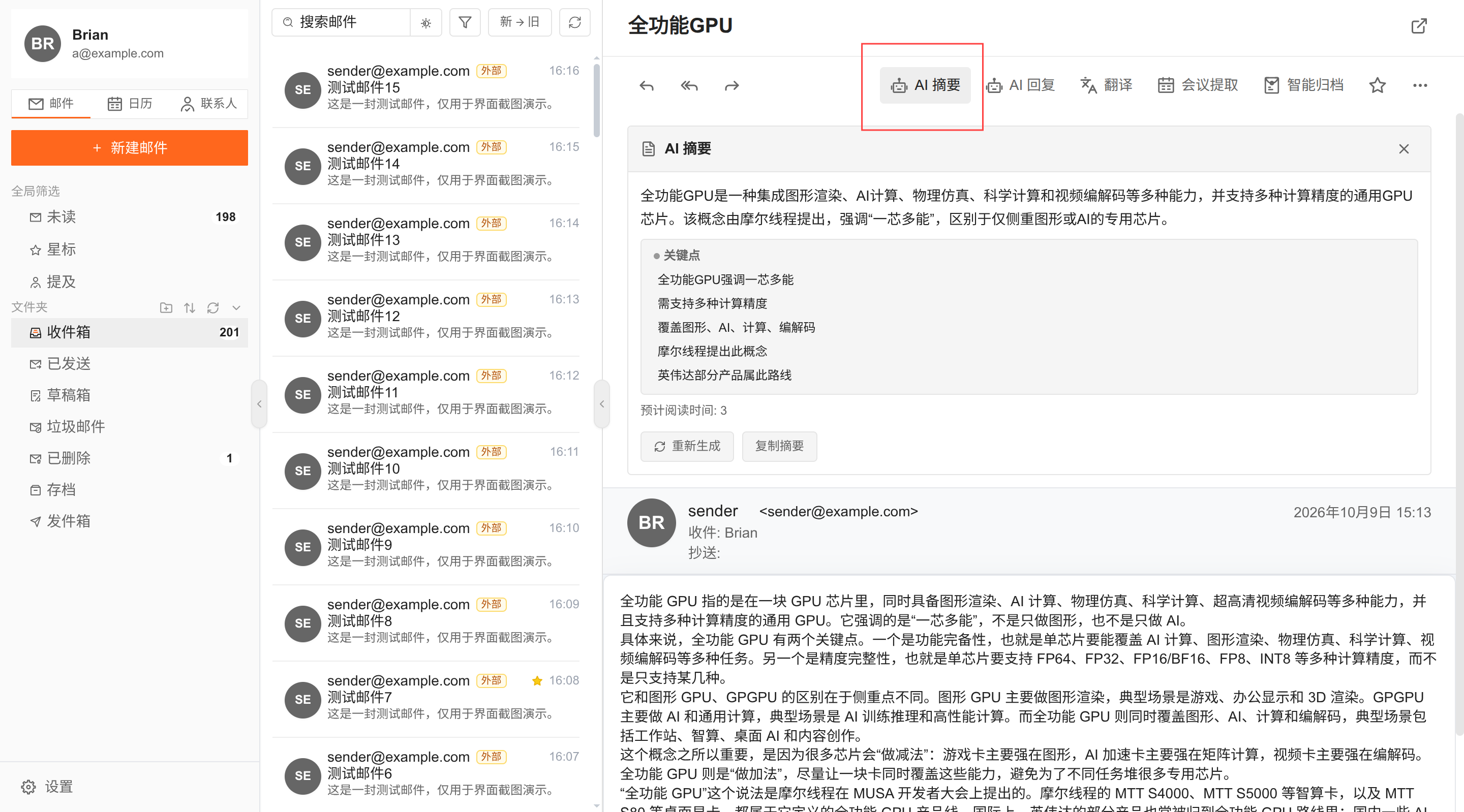1464x812 pixels.
Task: Click the 翻译 translate button
Action: pyautogui.click(x=1106, y=85)
